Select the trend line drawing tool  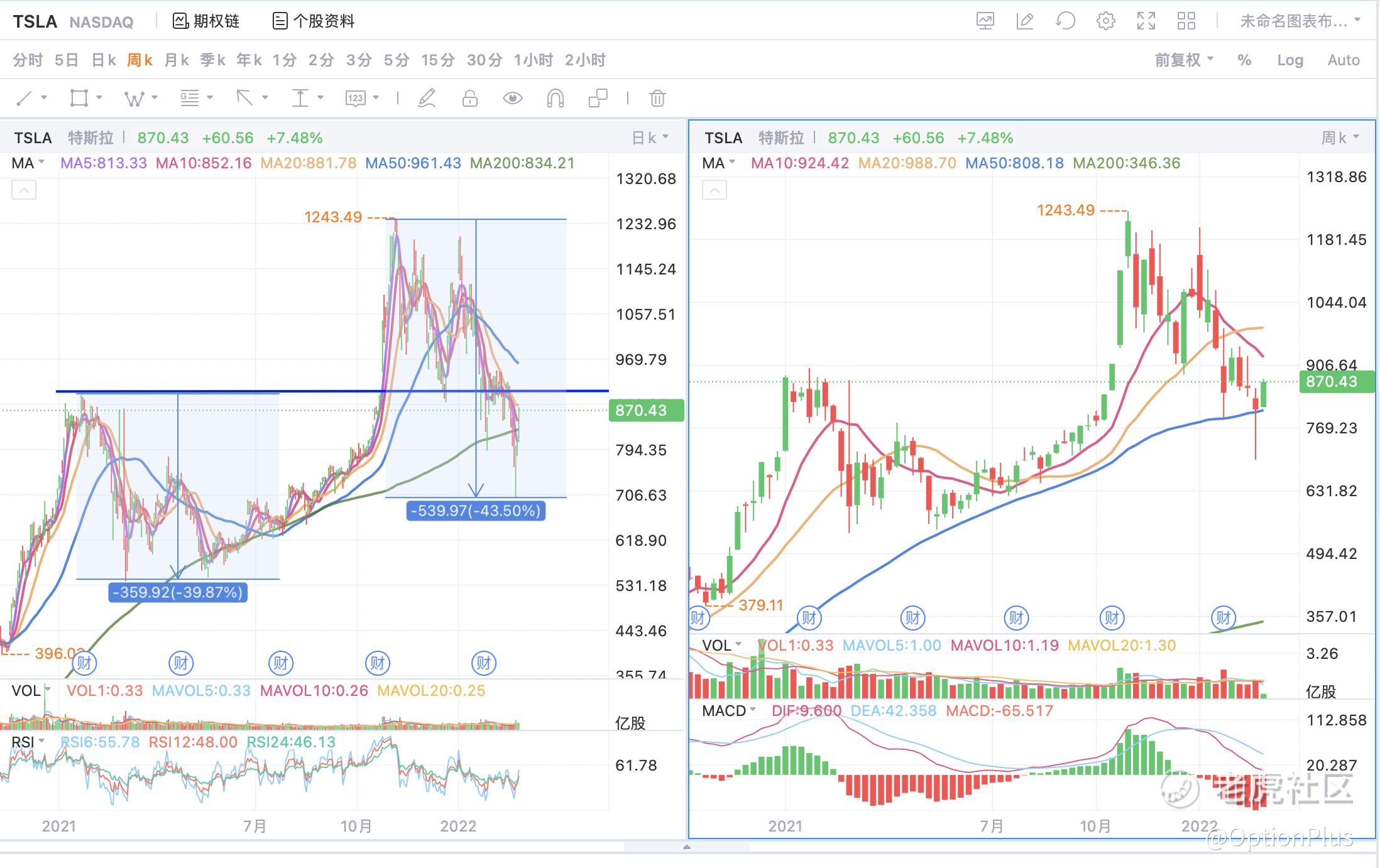(x=24, y=98)
